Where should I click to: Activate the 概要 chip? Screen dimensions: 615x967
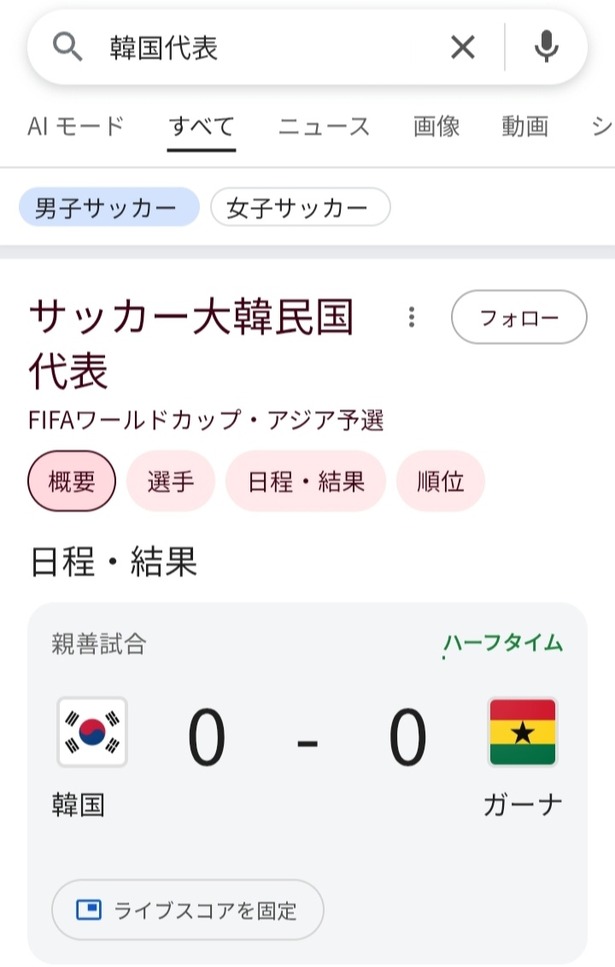point(71,481)
